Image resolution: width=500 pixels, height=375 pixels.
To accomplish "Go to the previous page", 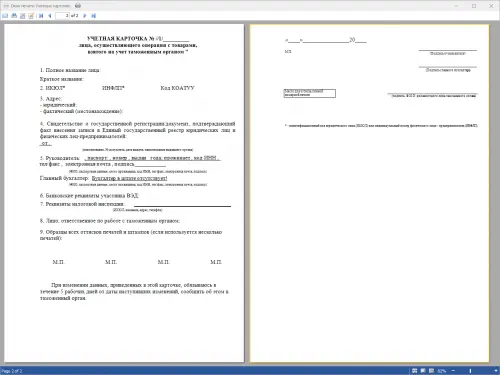I will pyautogui.click(x=50, y=16).
